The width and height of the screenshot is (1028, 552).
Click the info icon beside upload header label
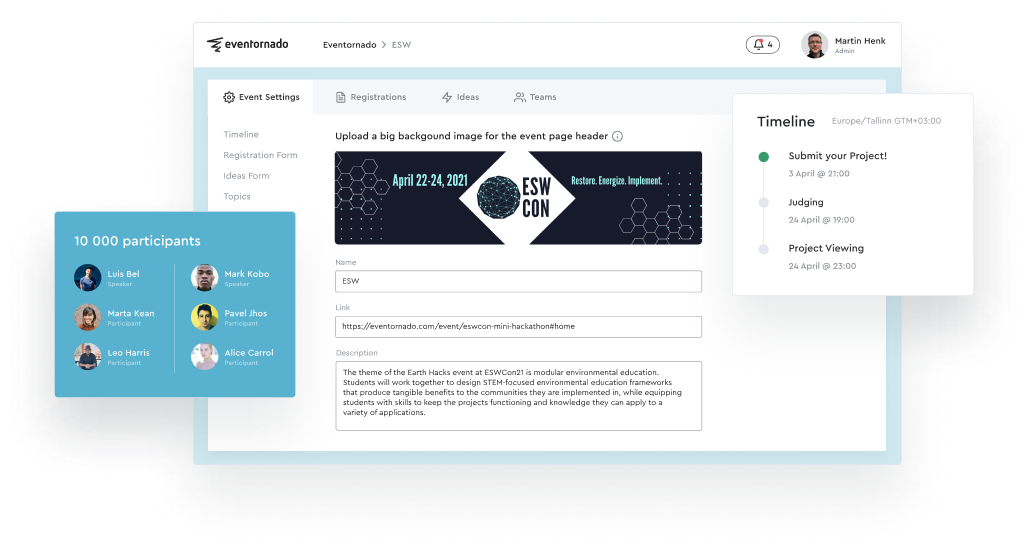[x=617, y=136]
